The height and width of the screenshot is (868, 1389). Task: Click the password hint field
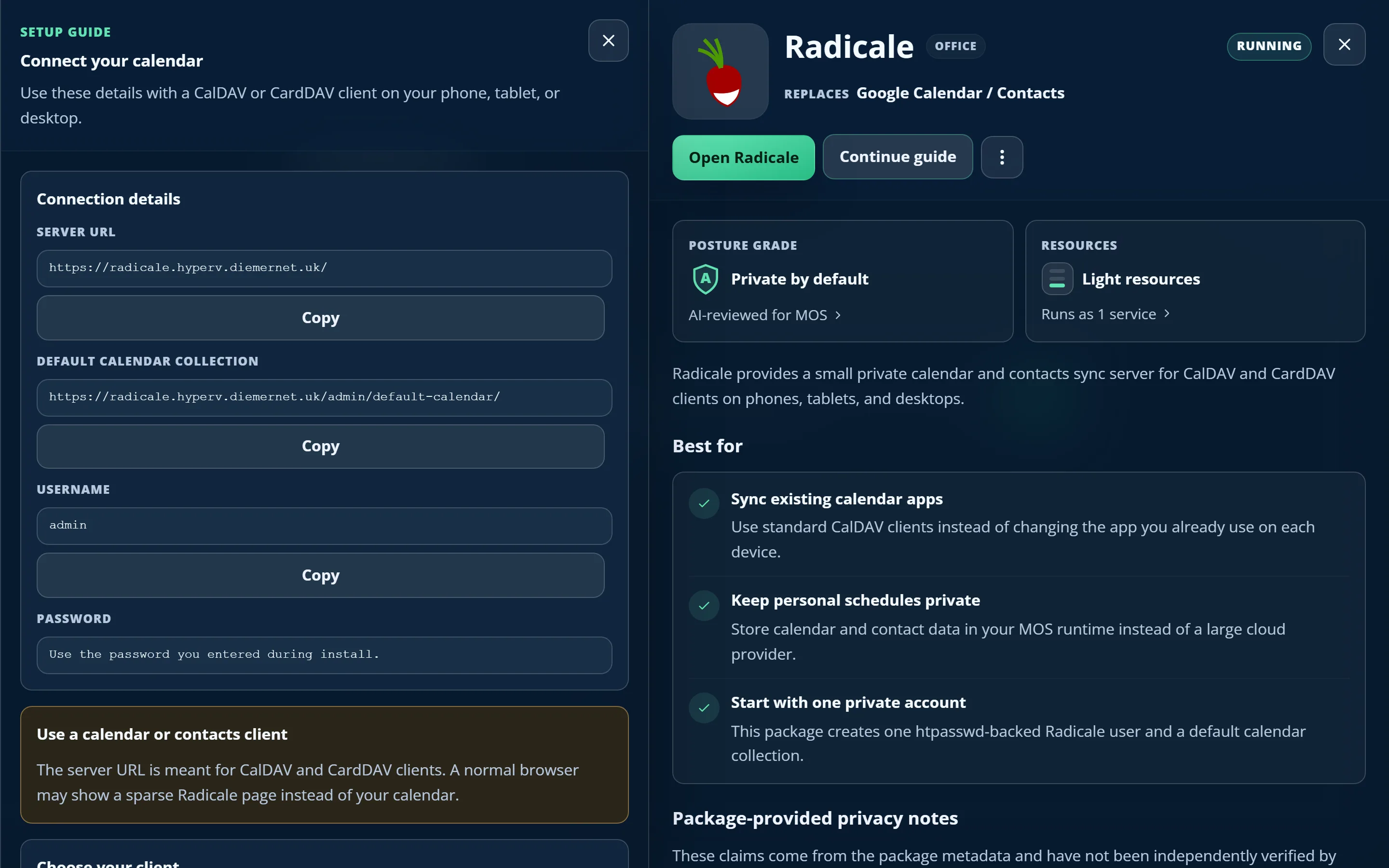point(324,655)
